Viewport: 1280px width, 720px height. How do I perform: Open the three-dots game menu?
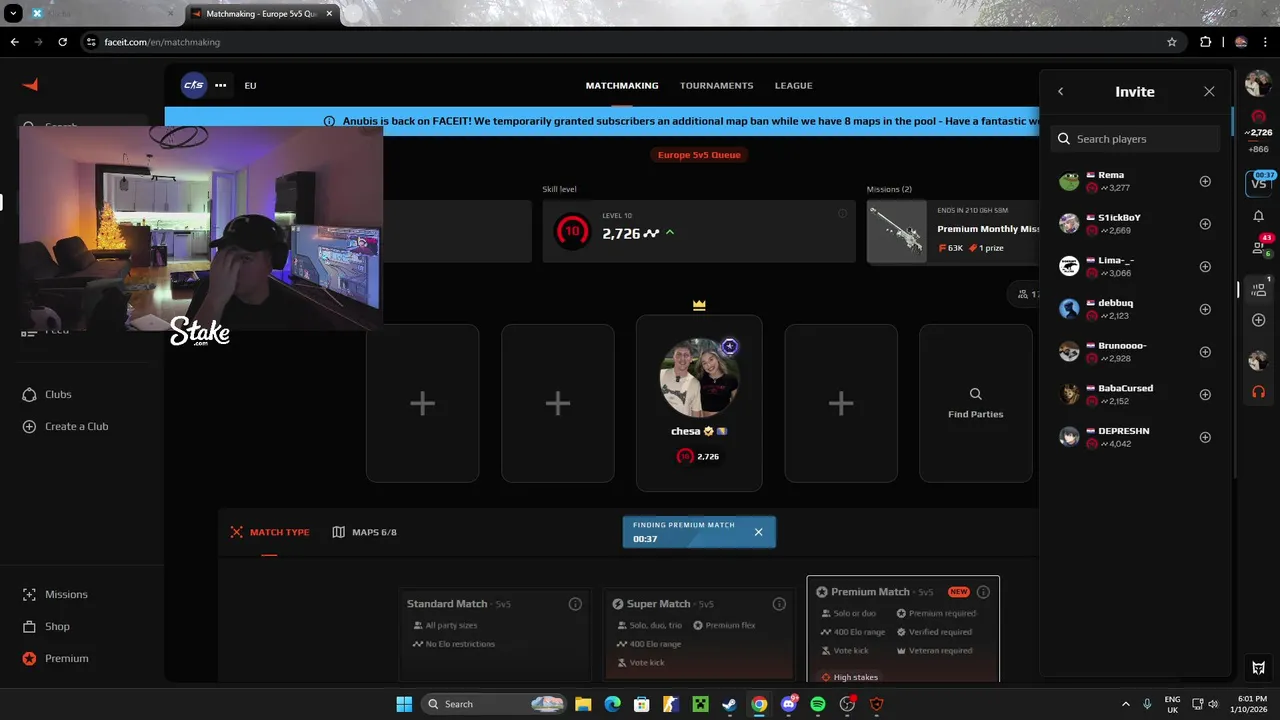[220, 85]
